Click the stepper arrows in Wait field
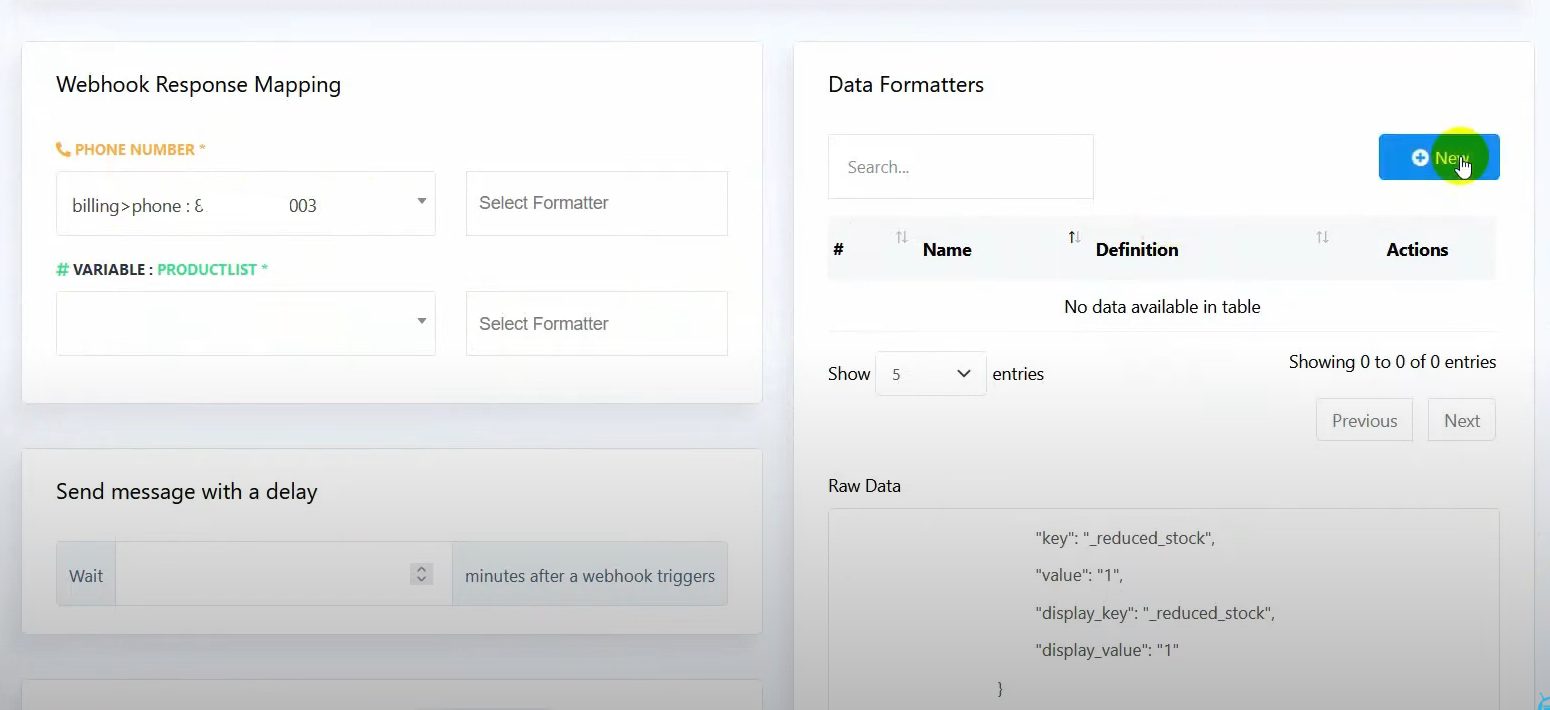 [x=421, y=574]
